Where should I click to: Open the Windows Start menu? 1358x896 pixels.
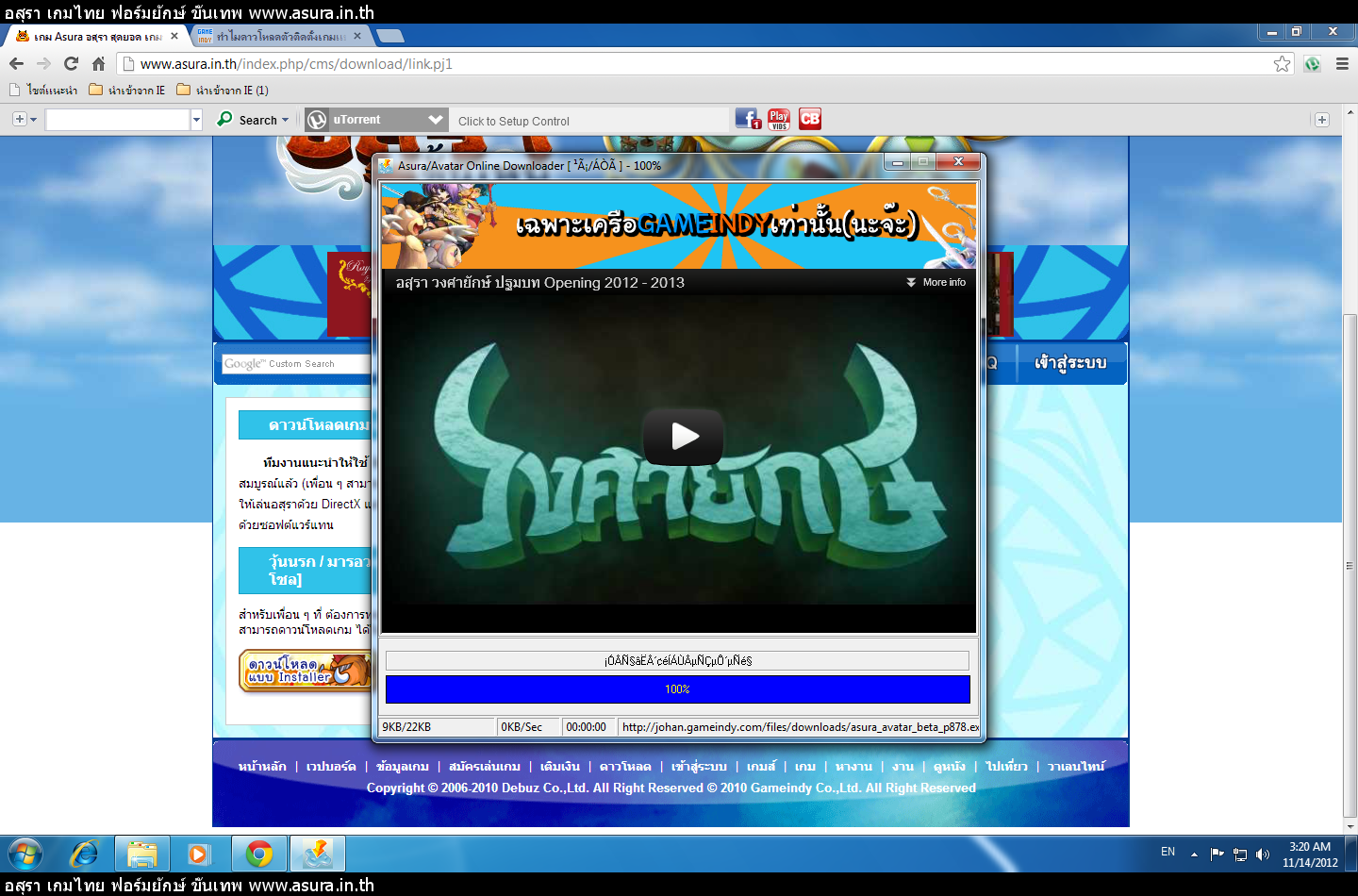point(25,855)
